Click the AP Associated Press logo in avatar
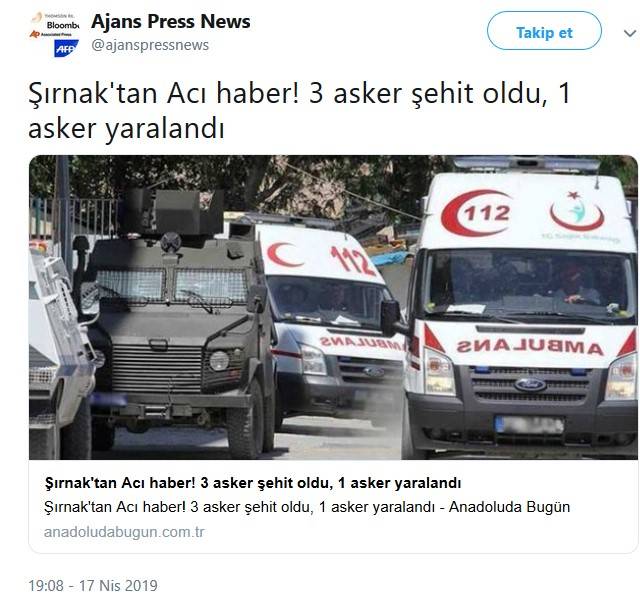Screen dimensions: 640x599 click(x=51, y=34)
